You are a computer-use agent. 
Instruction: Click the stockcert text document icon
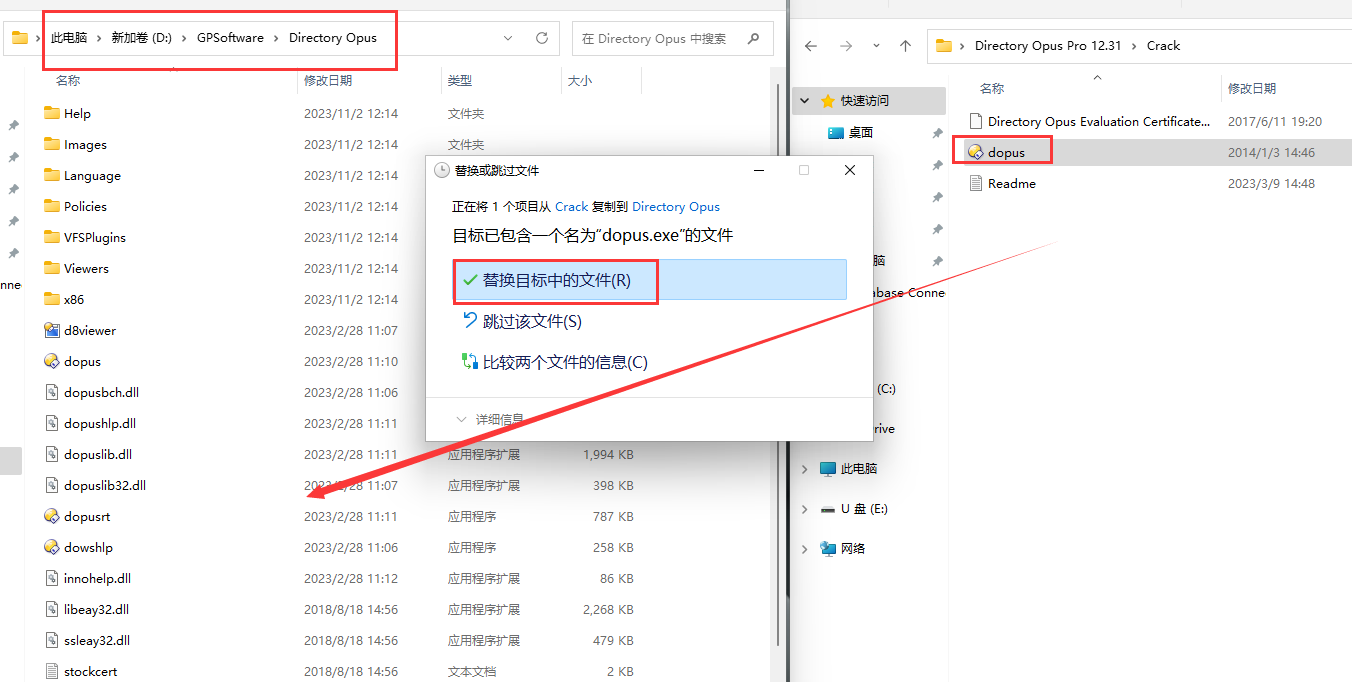[53, 671]
